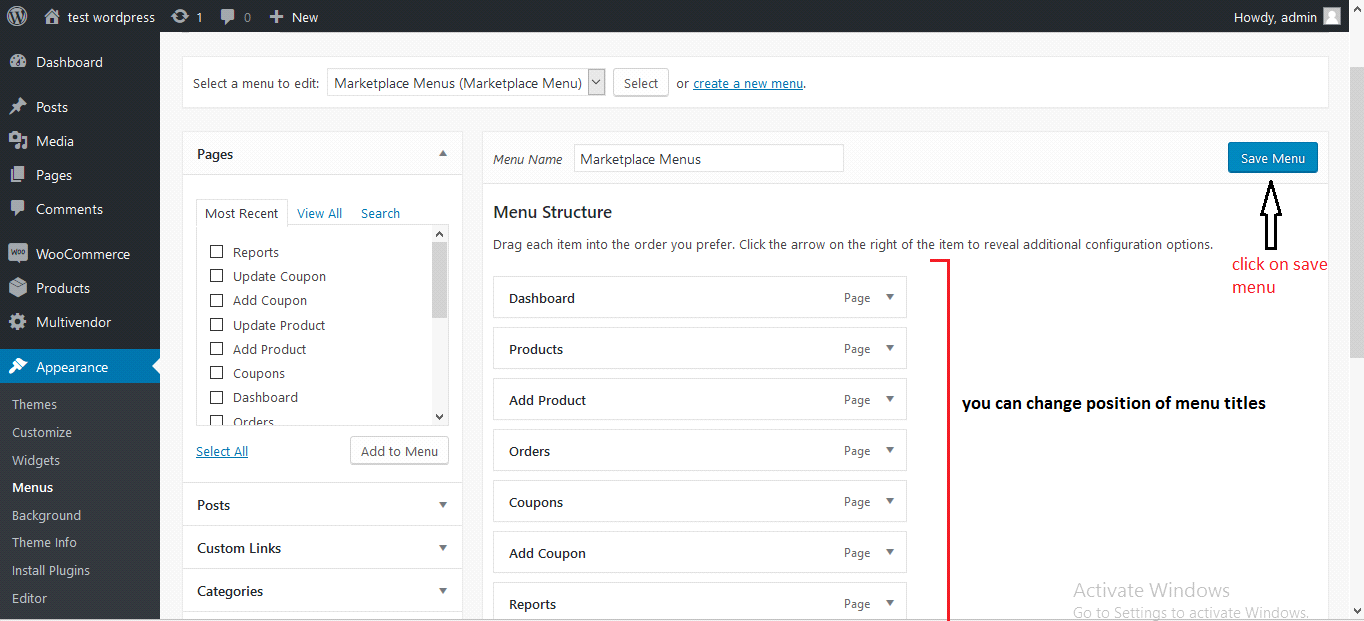Tick the Add Coupon checkbox
This screenshot has height=621, width=1364.
click(x=216, y=300)
